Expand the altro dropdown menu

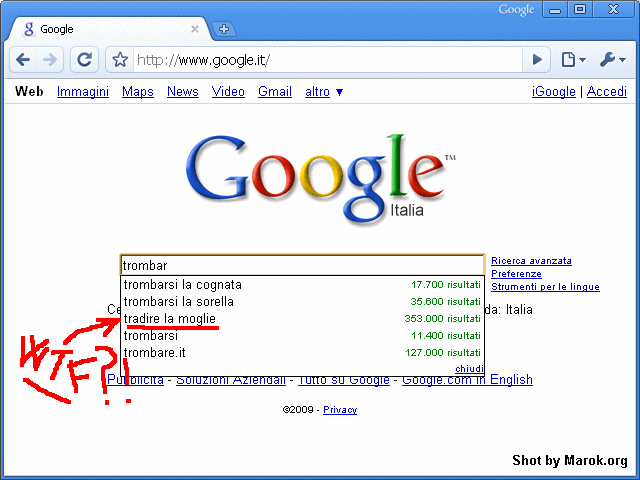324,92
